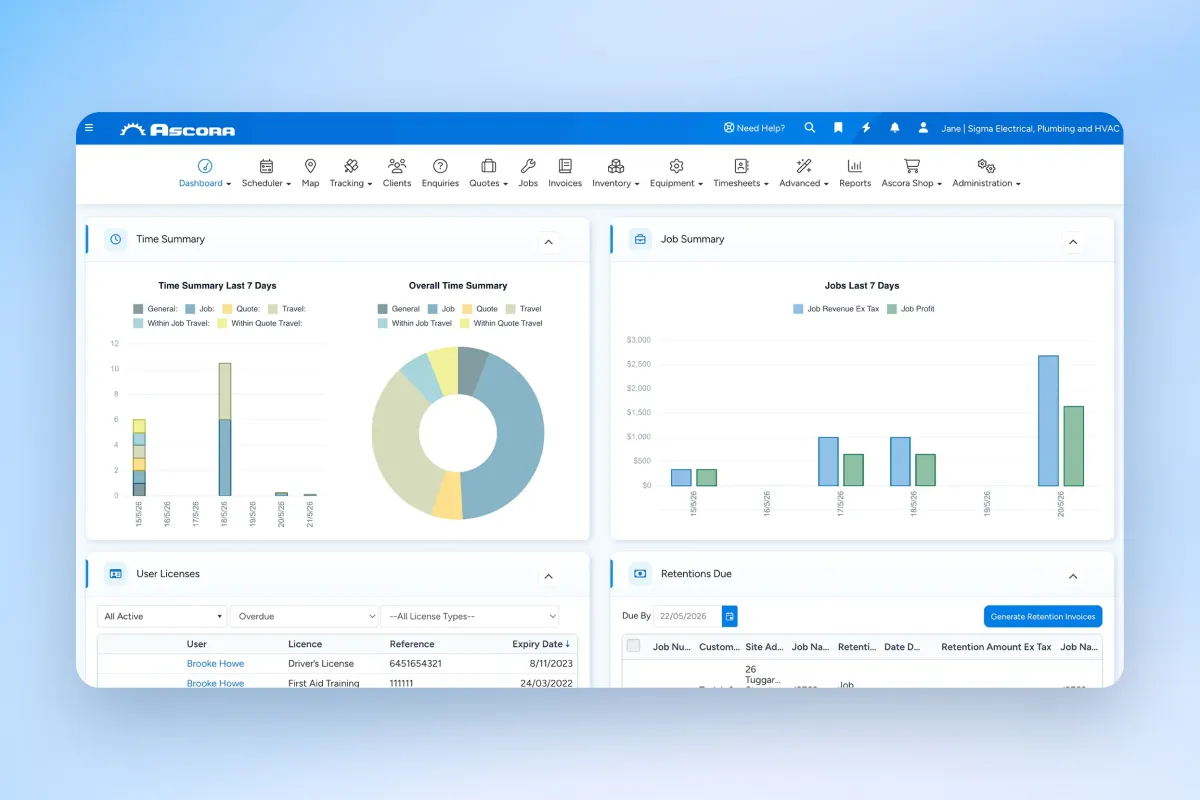The image size is (1200, 800).
Task: Open the All License Types dropdown
Action: 470,616
